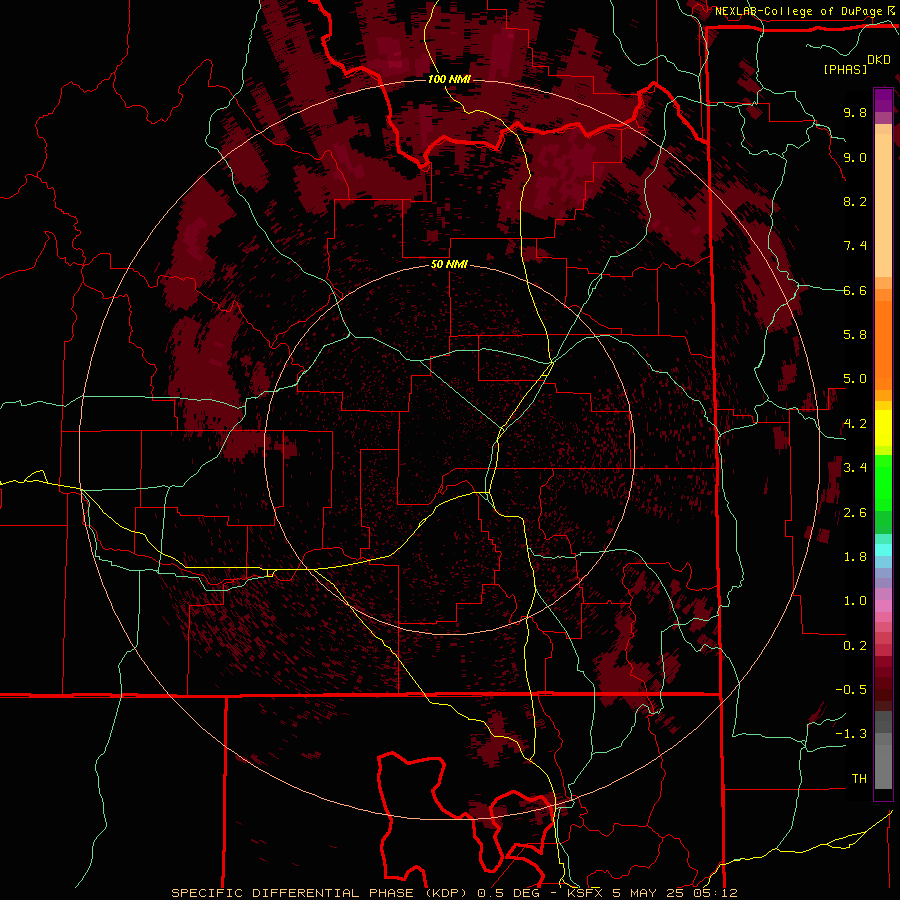
Task: Click the 9.0 scale value
Action: pos(855,157)
